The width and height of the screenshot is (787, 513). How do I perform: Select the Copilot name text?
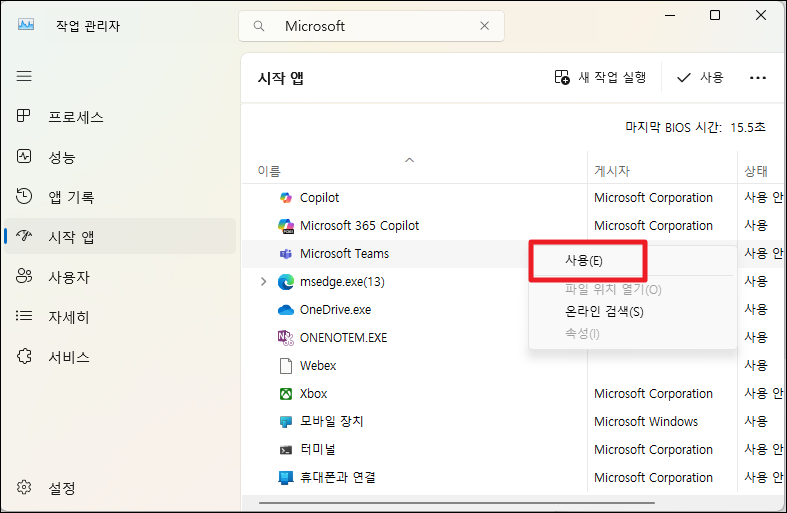(x=319, y=198)
